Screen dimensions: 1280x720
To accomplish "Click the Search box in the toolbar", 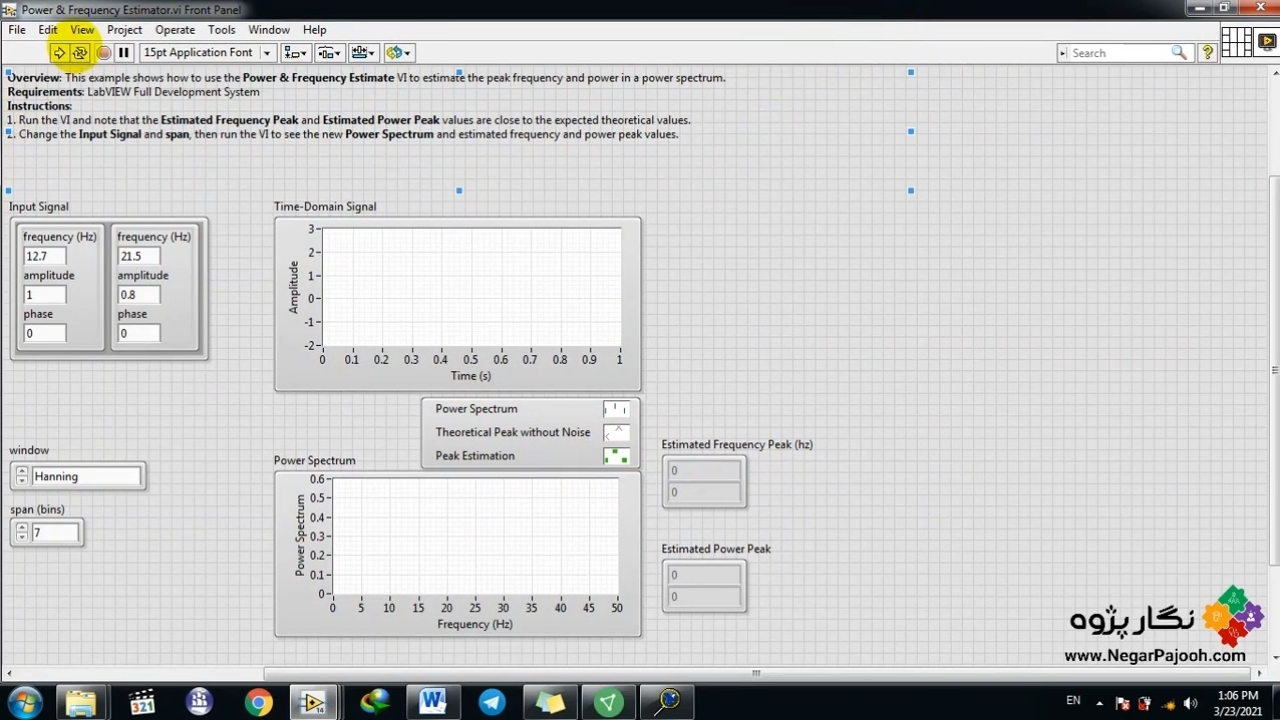I will coord(1118,53).
